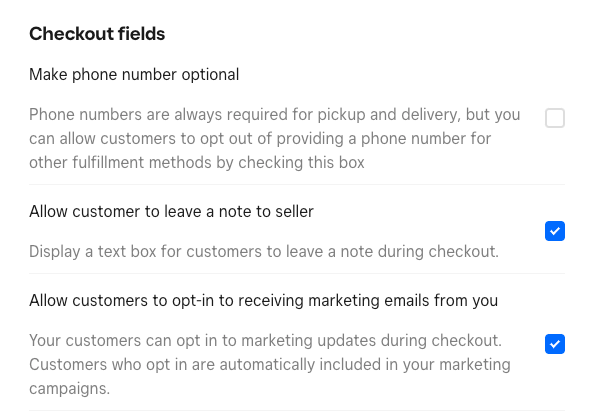The height and width of the screenshot is (418, 605).
Task: Click the 'Display a text box' description
Action: coord(264,251)
